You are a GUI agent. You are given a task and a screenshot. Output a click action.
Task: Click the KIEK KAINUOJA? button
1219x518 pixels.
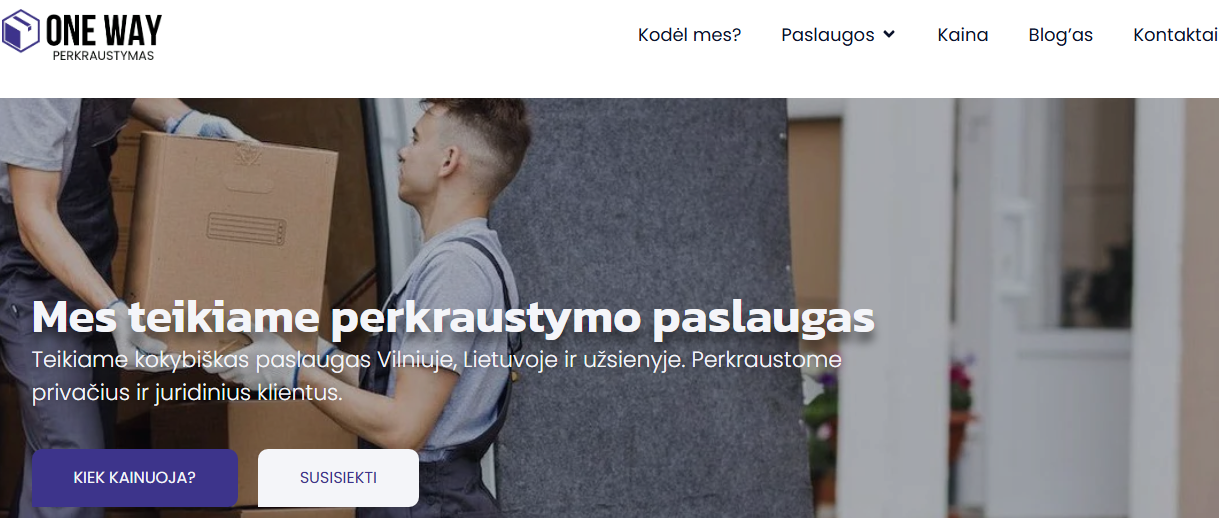[135, 478]
